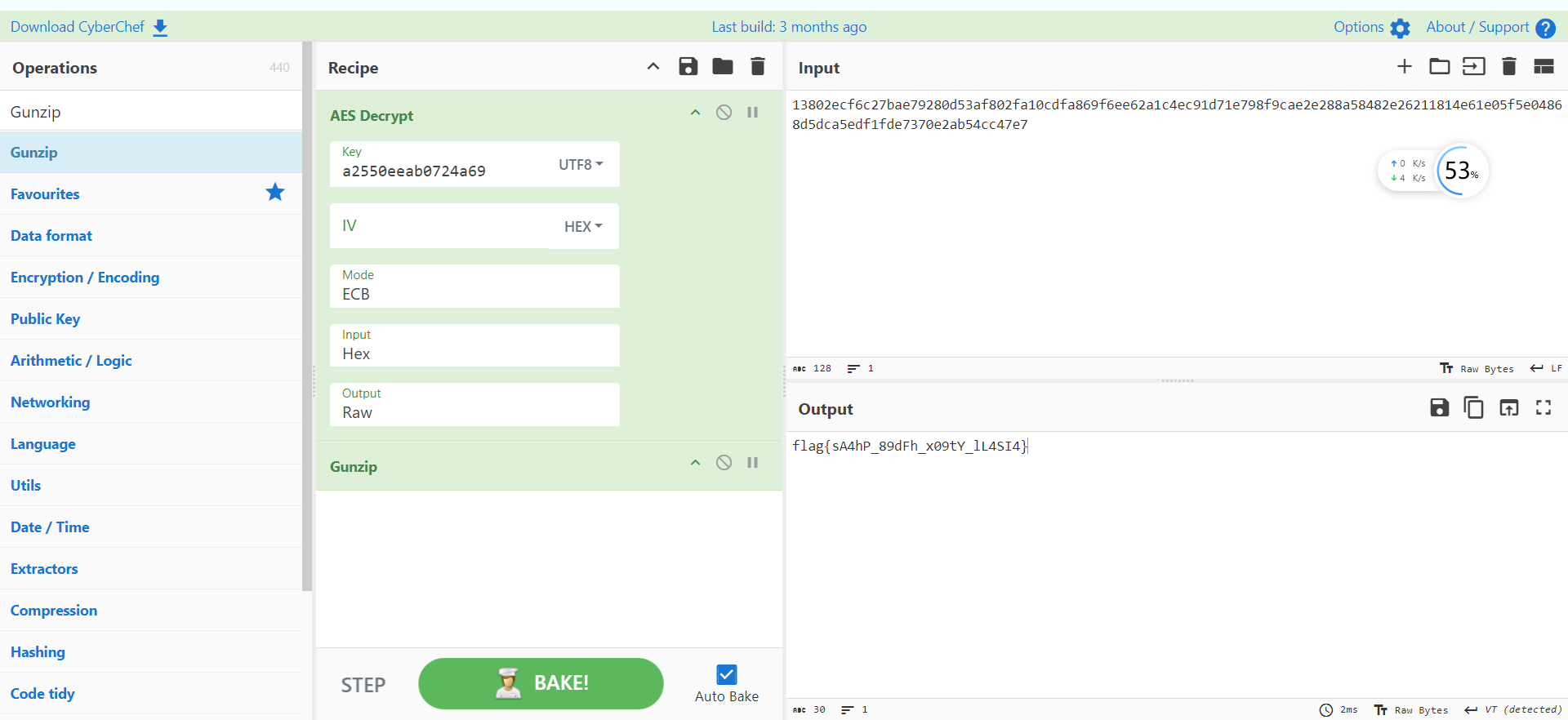Set breakpoint on Gunzip operation

point(753,463)
